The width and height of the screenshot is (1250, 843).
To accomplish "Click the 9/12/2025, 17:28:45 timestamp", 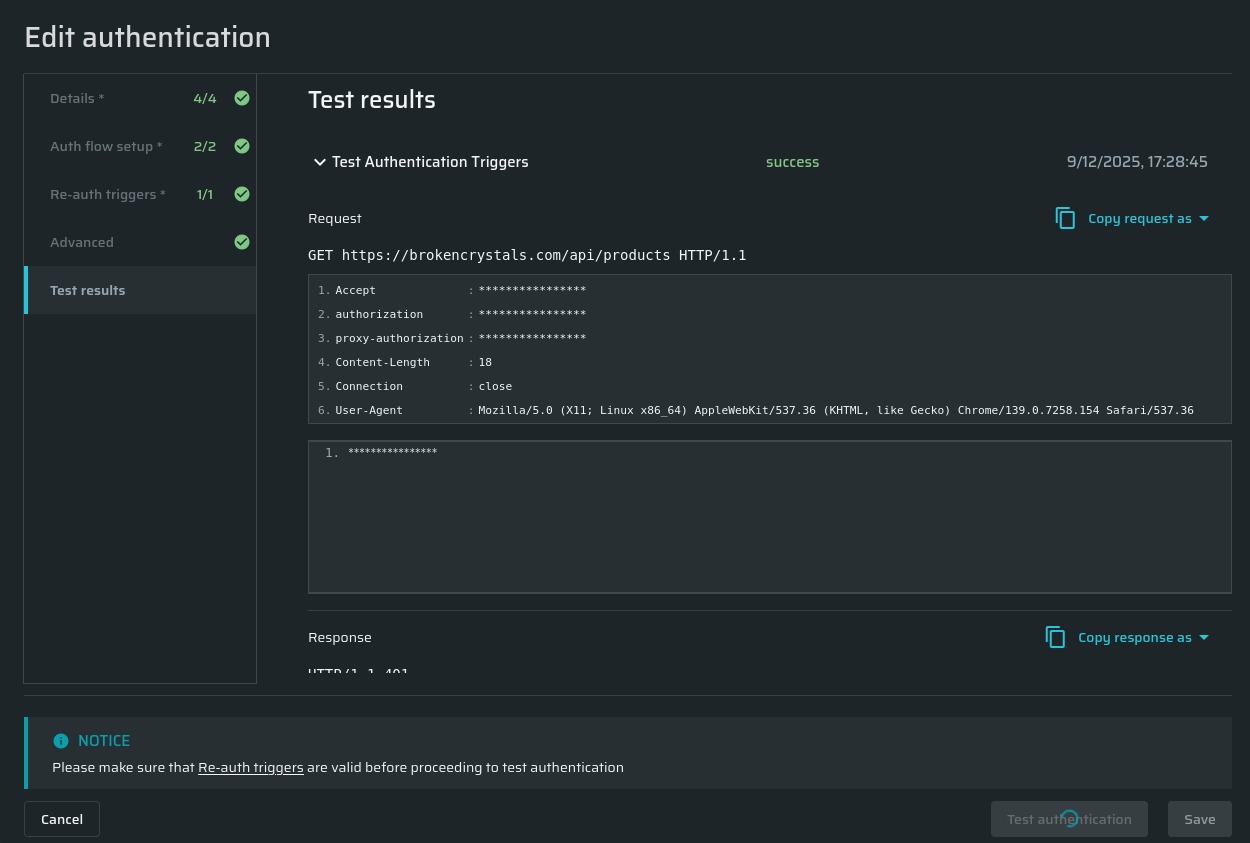I will tap(1137, 162).
